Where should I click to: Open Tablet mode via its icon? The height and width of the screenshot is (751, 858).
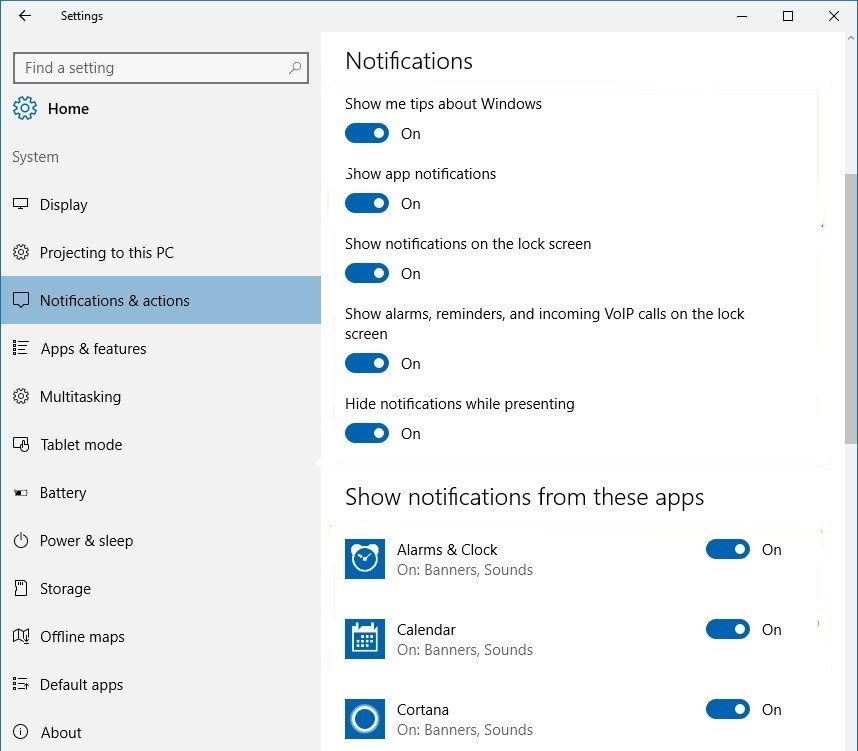[x=21, y=444]
